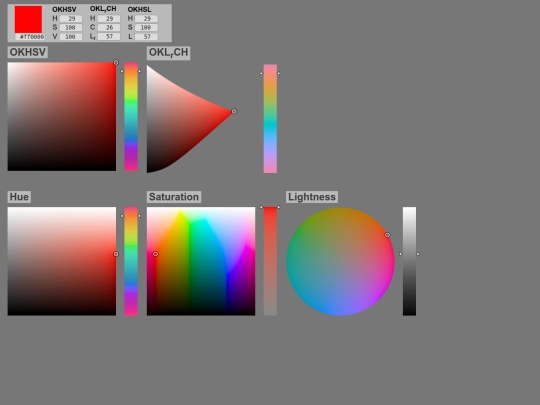The height and width of the screenshot is (405, 540).
Task: Click the OKLrCH hue strip slider
Action: (x=270, y=118)
